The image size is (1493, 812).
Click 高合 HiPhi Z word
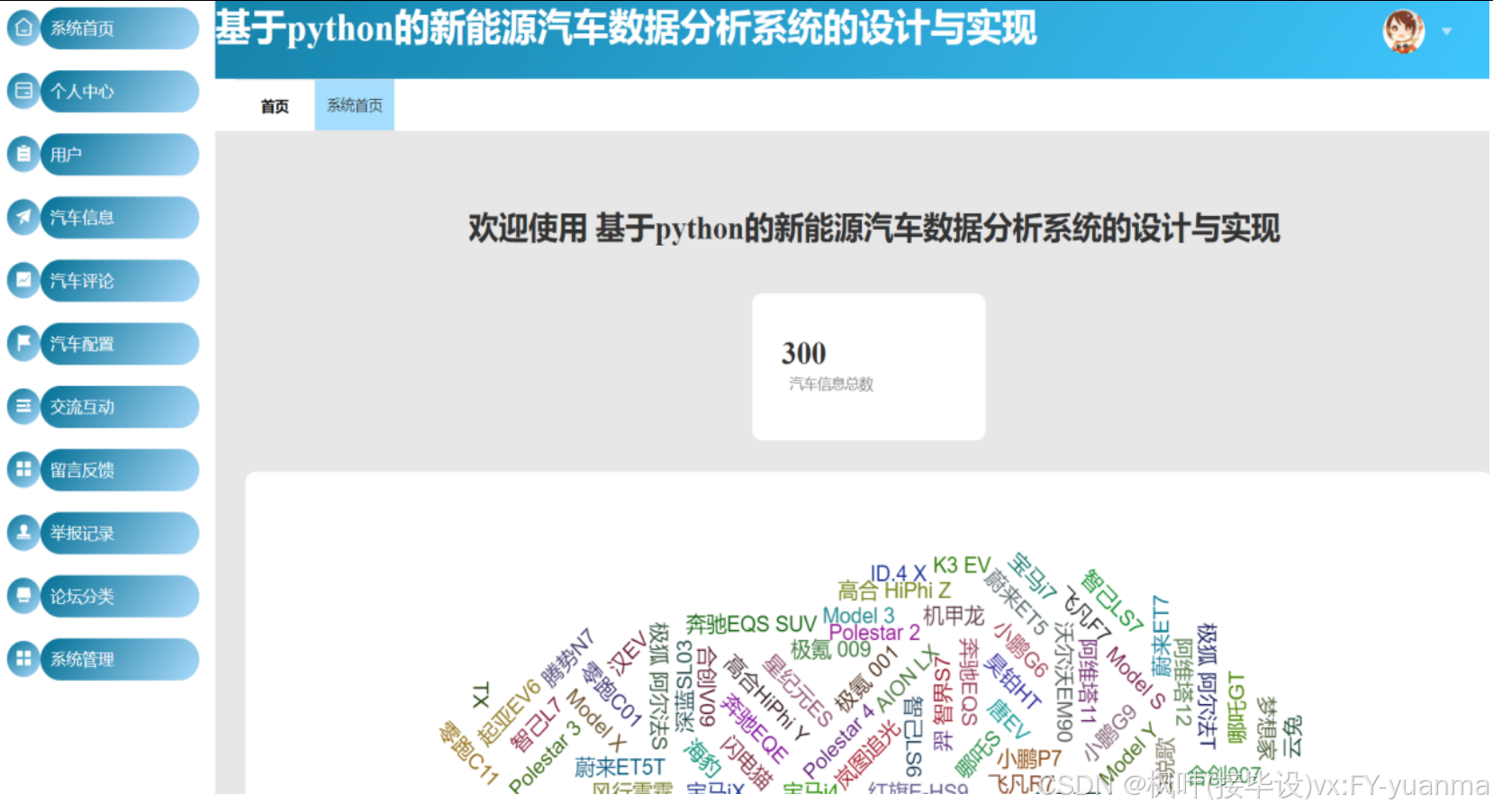(x=894, y=591)
